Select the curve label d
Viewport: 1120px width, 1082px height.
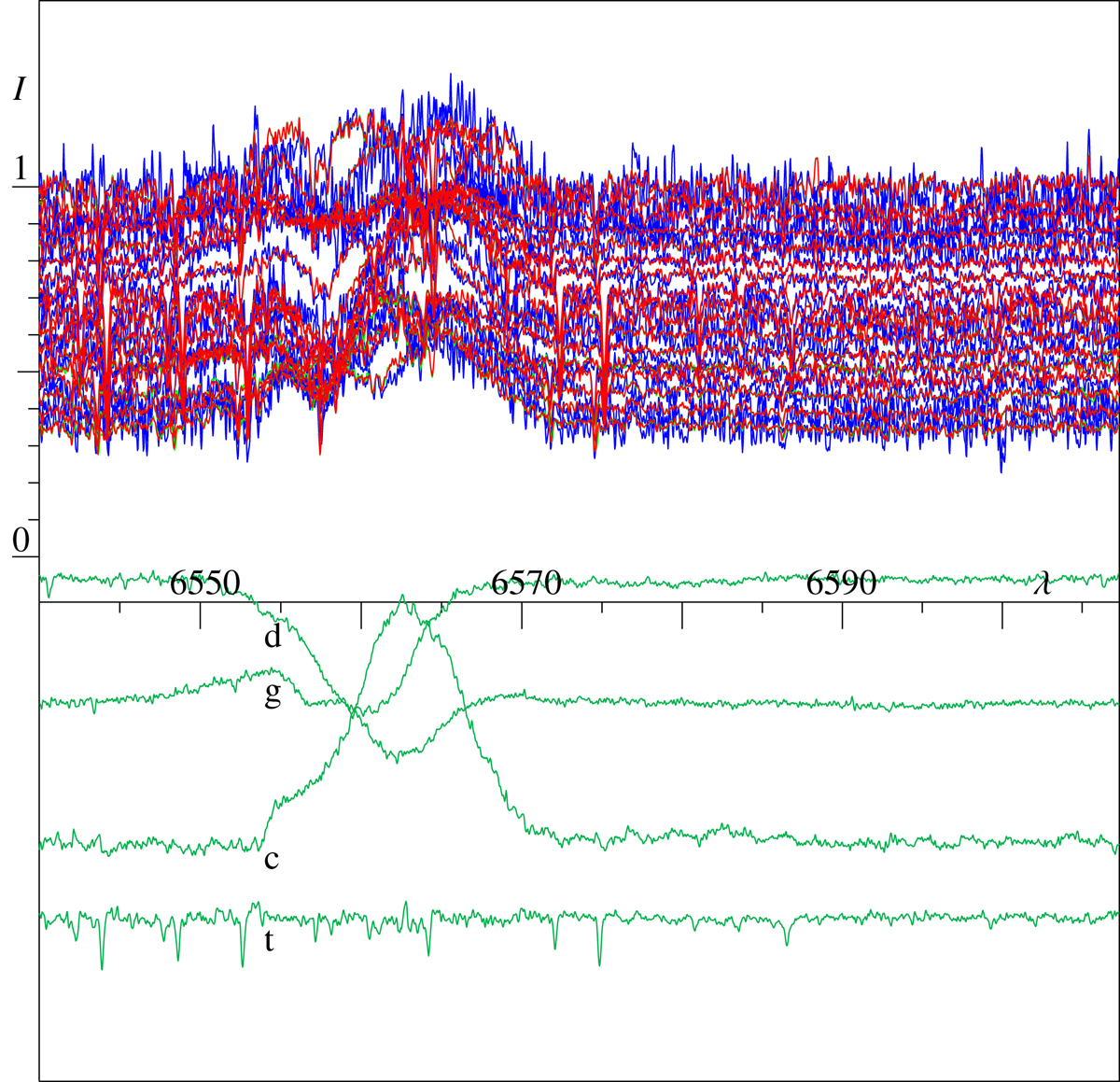[272, 638]
